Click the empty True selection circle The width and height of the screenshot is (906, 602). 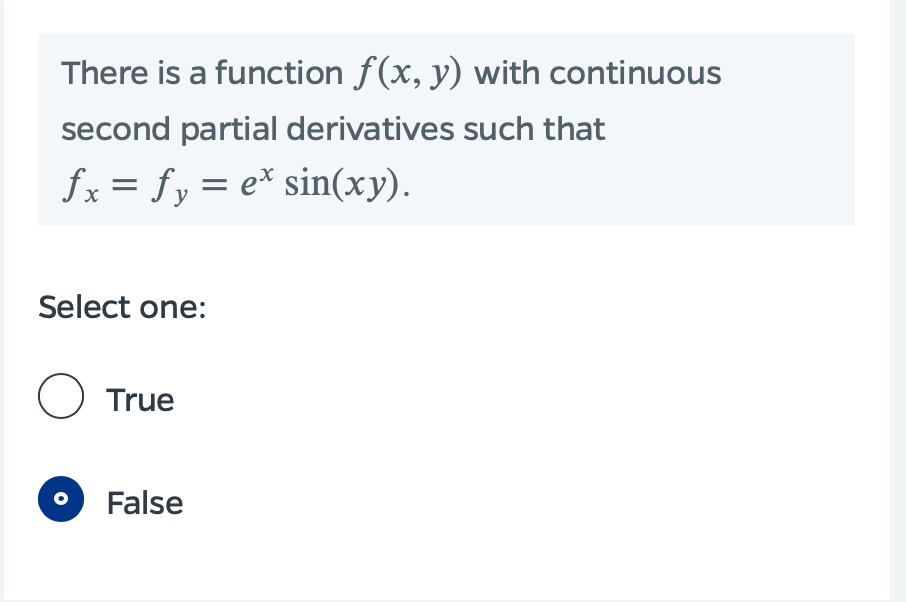point(61,395)
